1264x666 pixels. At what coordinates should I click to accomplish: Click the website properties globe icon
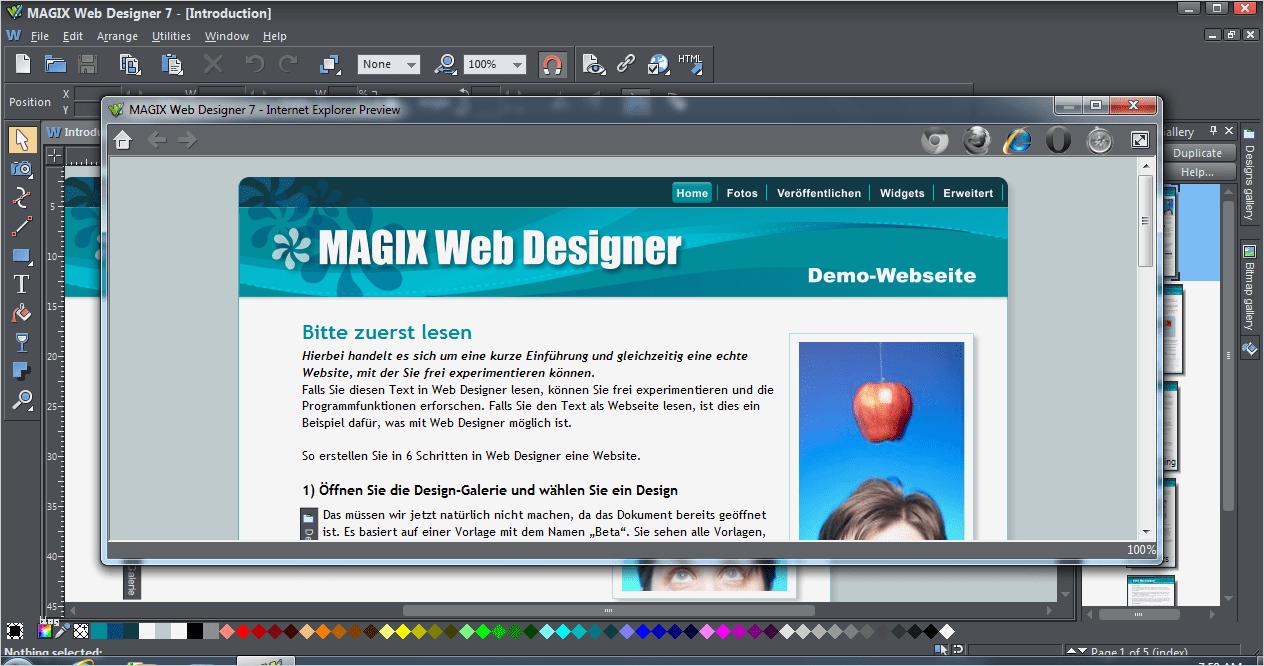click(x=658, y=64)
